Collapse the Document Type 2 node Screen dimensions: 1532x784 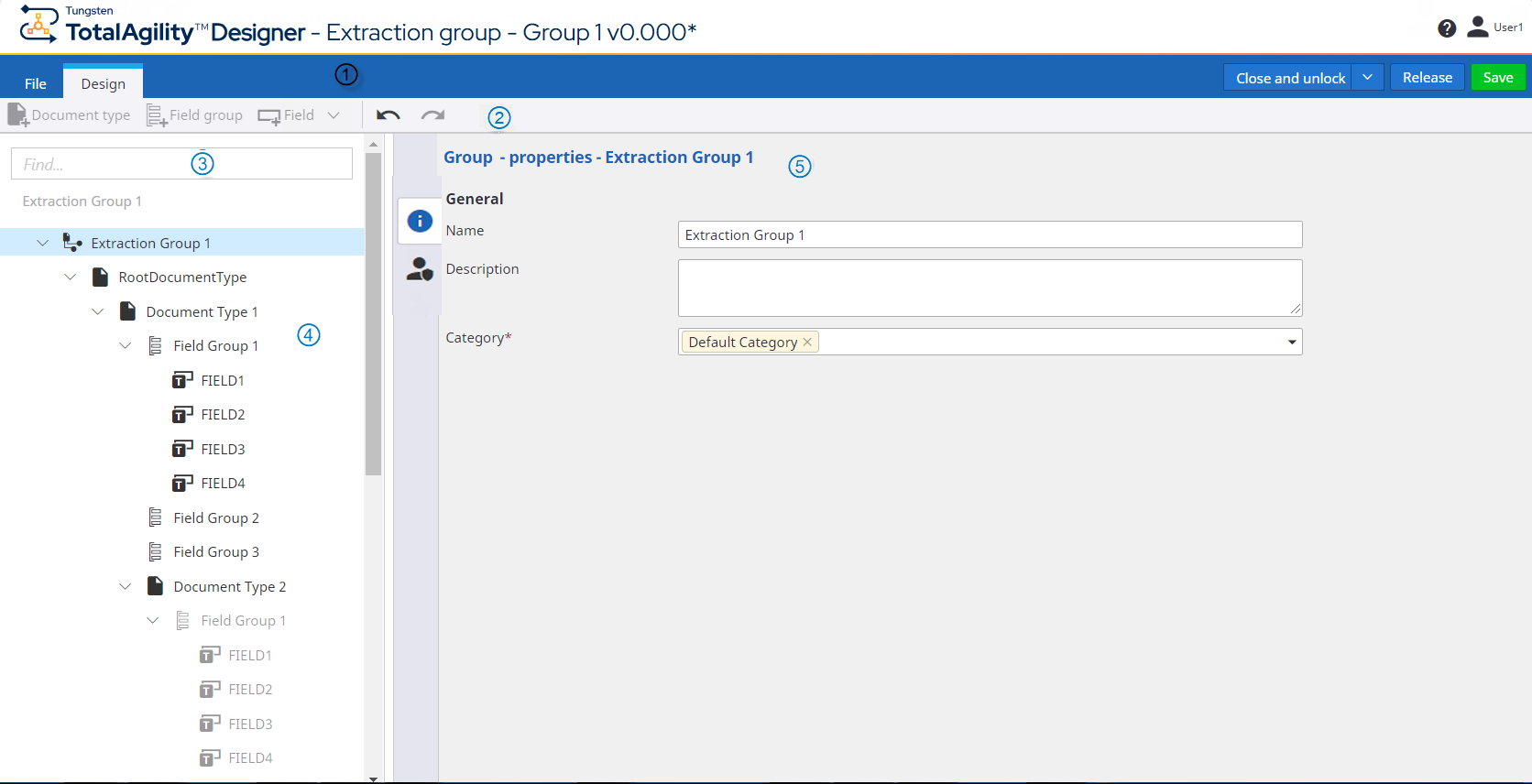125,586
